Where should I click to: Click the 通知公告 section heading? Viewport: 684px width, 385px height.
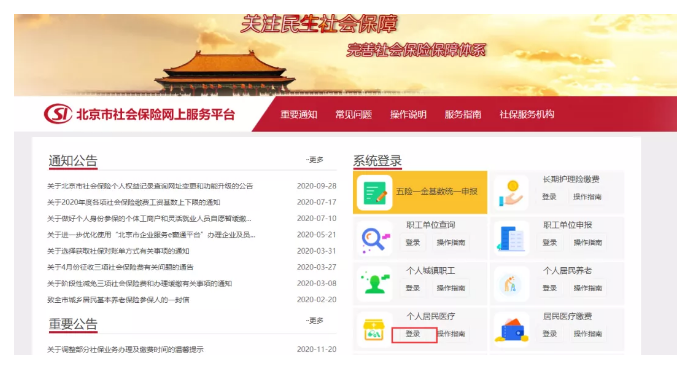(73, 161)
